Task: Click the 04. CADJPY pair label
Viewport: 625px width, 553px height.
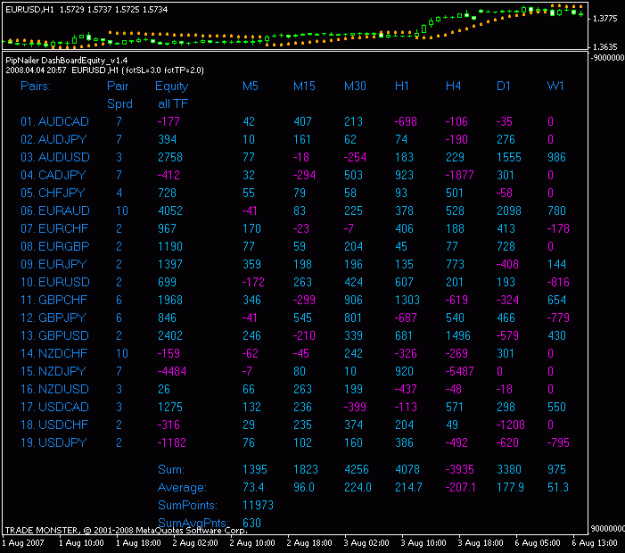Action: point(53,175)
